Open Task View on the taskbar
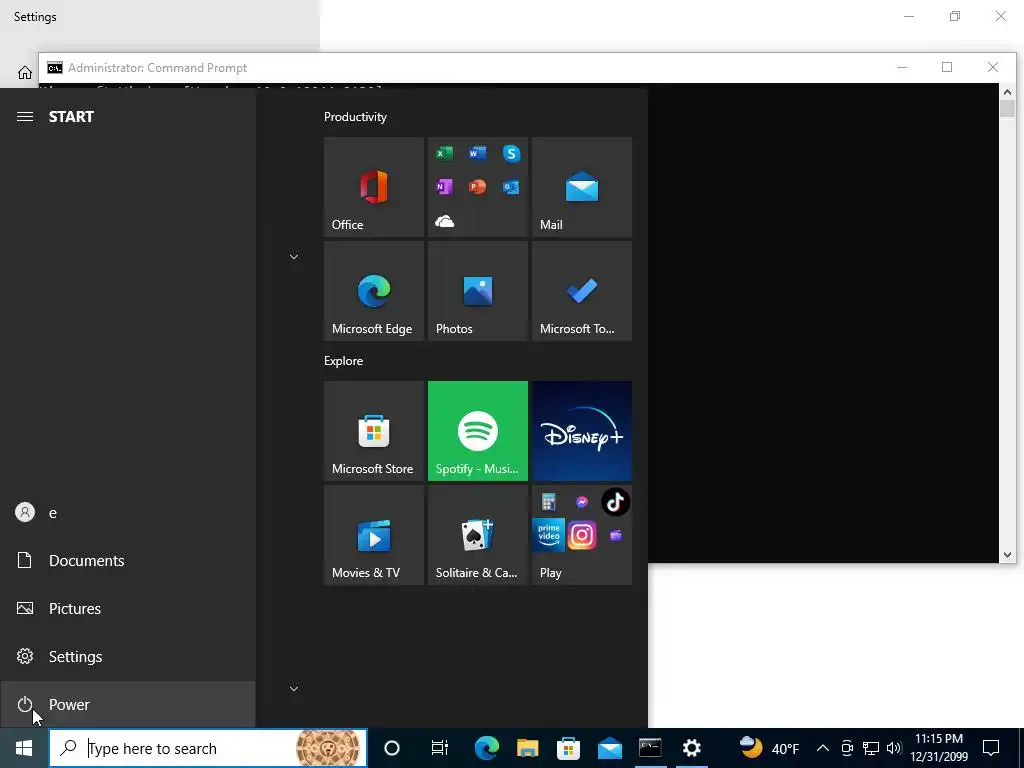Viewport: 1024px width, 768px height. [x=440, y=748]
